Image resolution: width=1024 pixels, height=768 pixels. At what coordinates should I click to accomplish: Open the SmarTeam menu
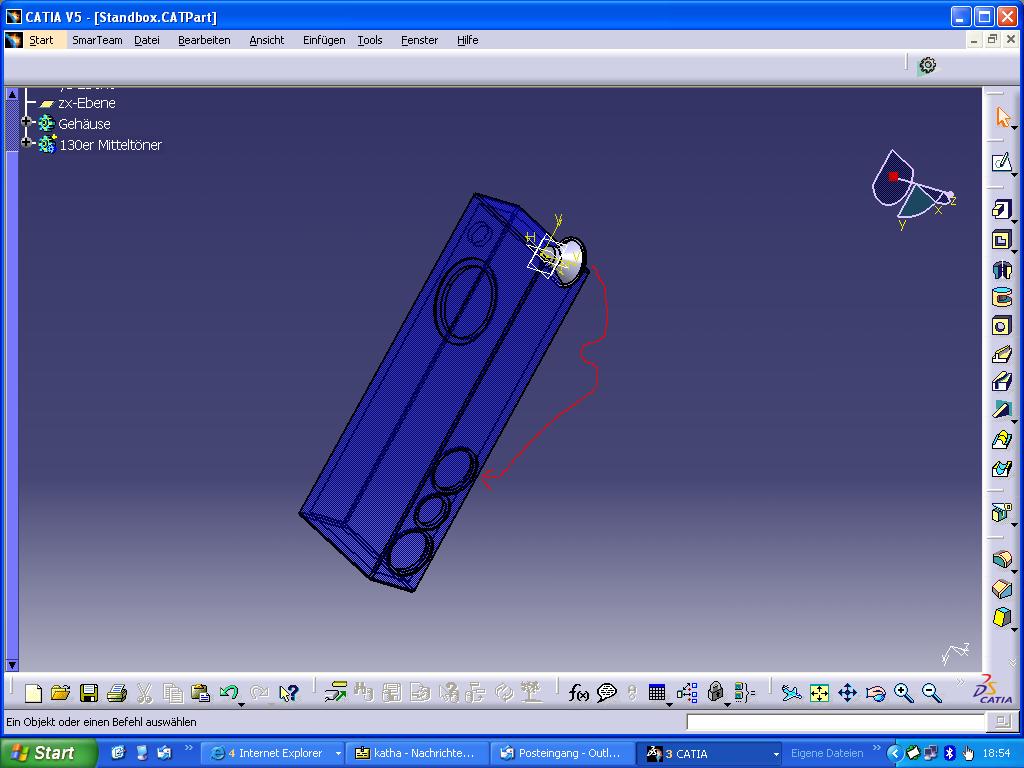pos(97,40)
